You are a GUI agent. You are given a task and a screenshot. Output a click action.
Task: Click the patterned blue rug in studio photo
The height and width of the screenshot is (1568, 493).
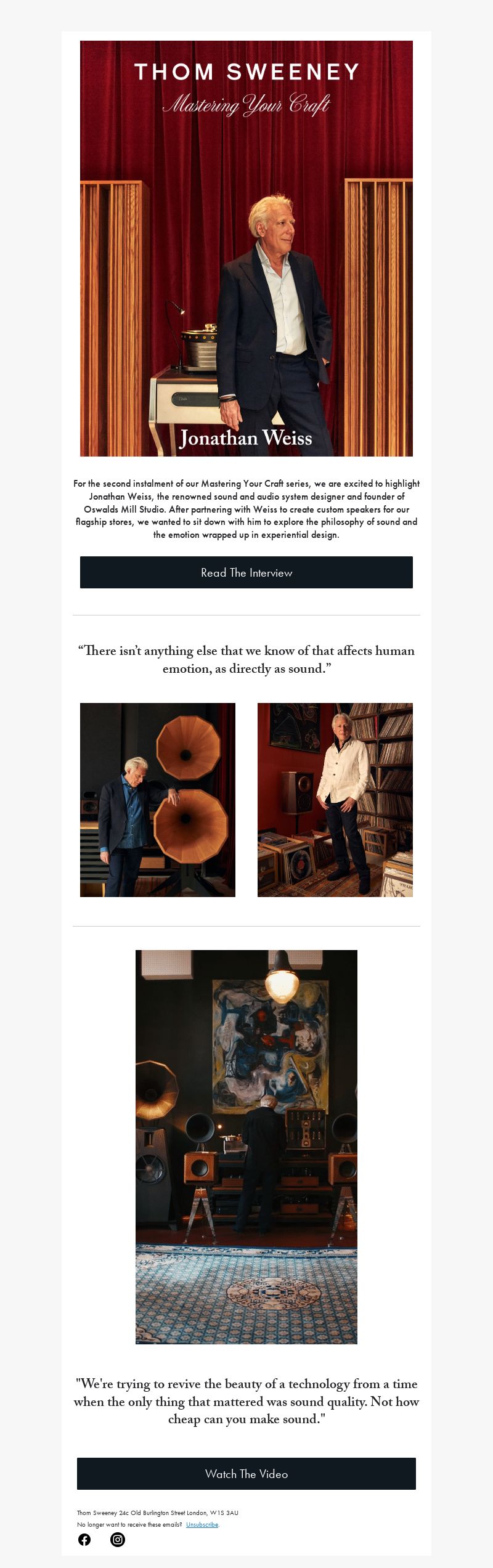(246, 1293)
